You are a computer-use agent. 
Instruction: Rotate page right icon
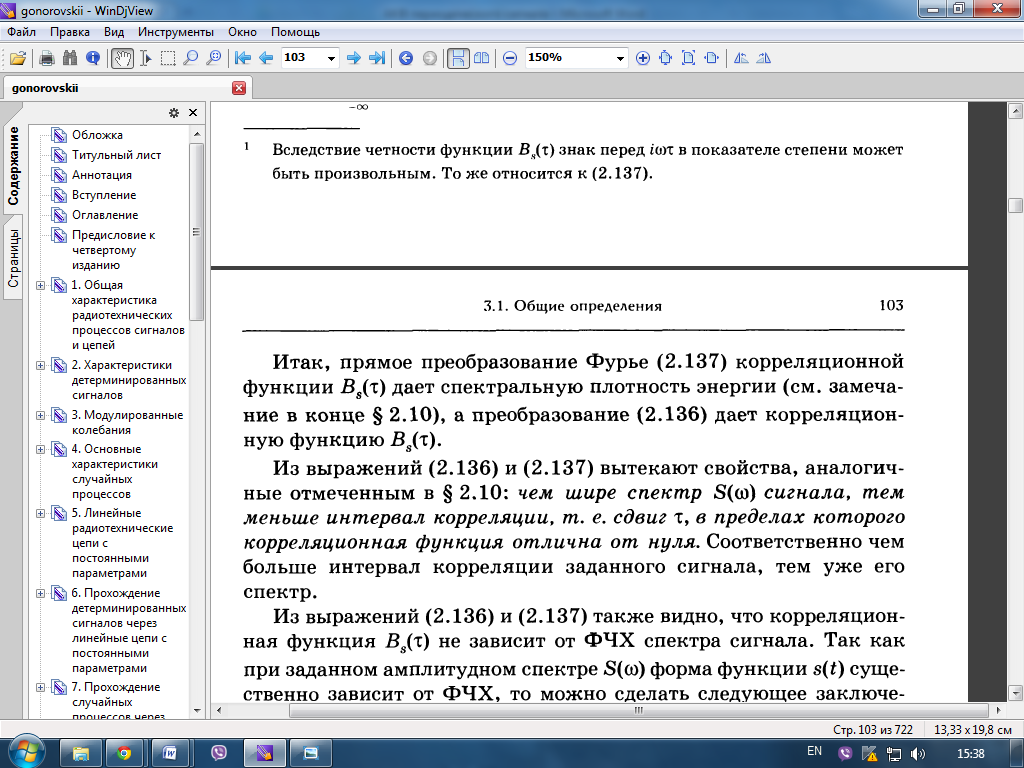click(x=763, y=58)
